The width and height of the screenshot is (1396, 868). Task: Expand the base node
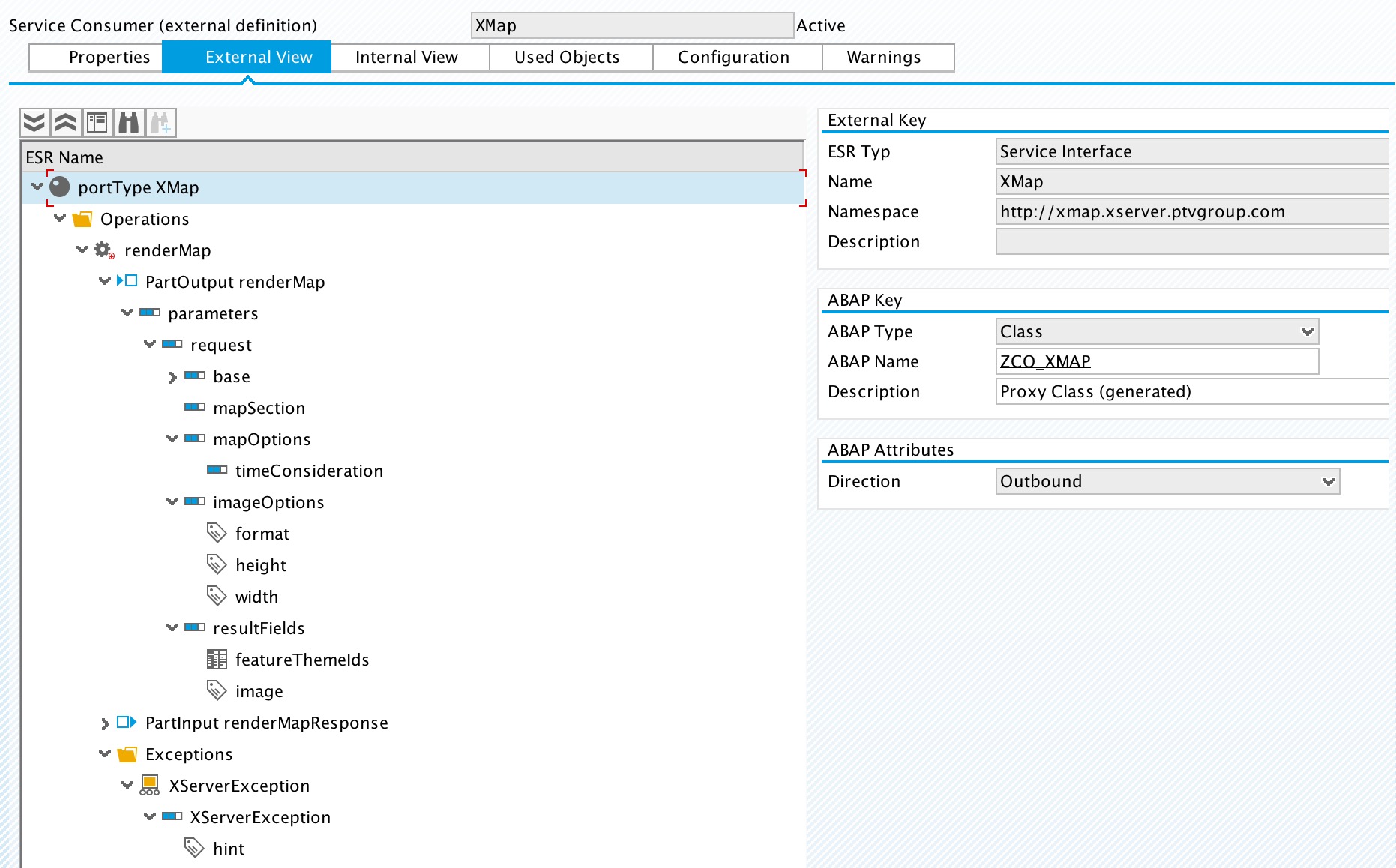(x=172, y=377)
